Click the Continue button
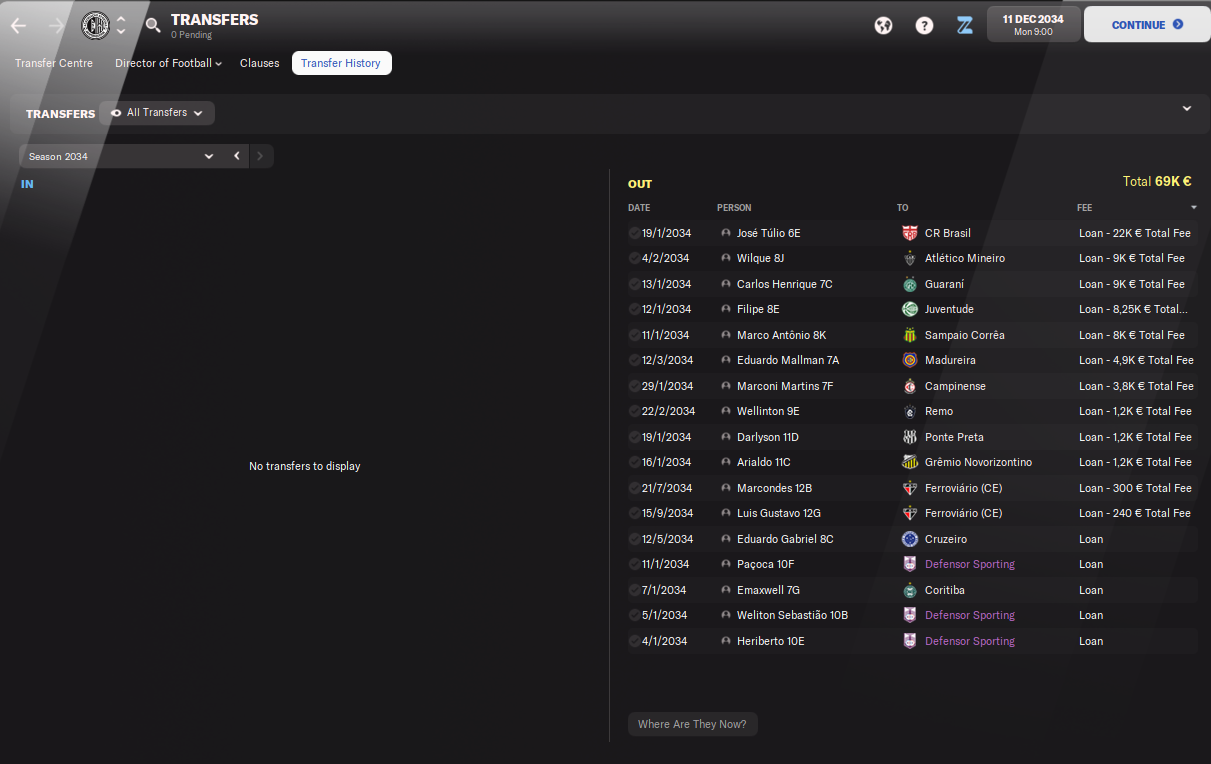 pos(1147,24)
